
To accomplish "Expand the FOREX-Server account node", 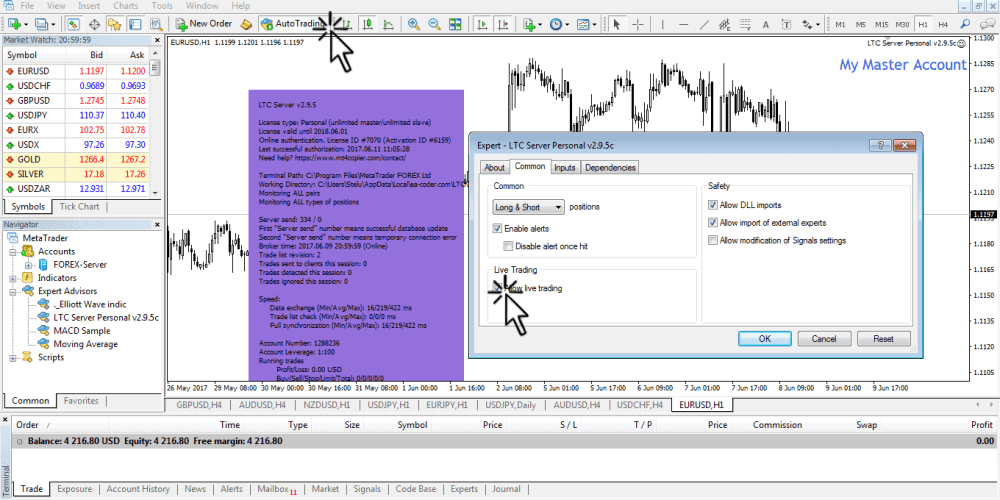I will [27, 265].
